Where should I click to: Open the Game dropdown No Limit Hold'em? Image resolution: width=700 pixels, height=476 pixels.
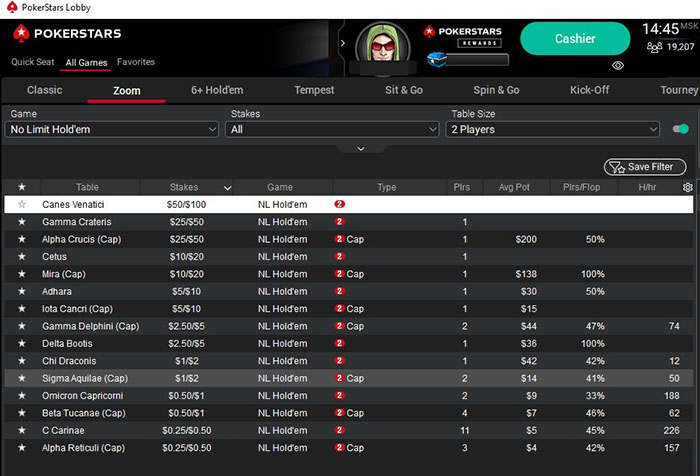click(112, 129)
